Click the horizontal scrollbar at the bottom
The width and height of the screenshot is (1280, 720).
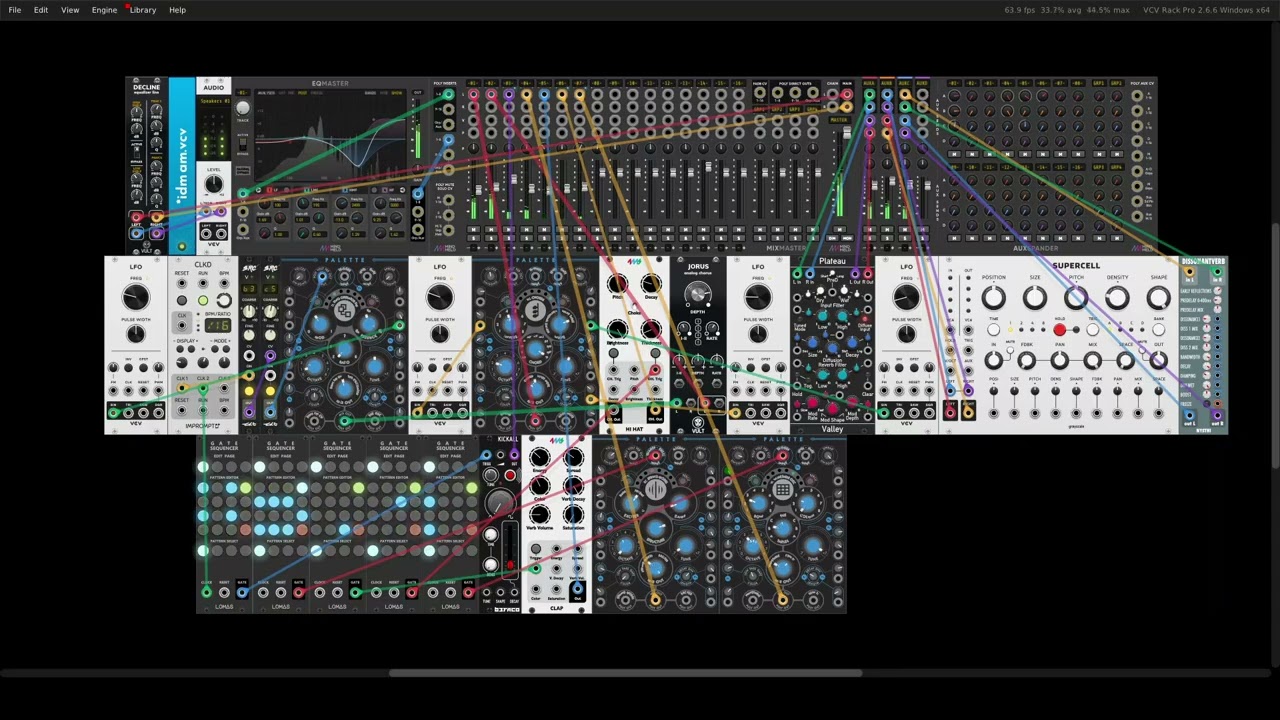[x=625, y=673]
